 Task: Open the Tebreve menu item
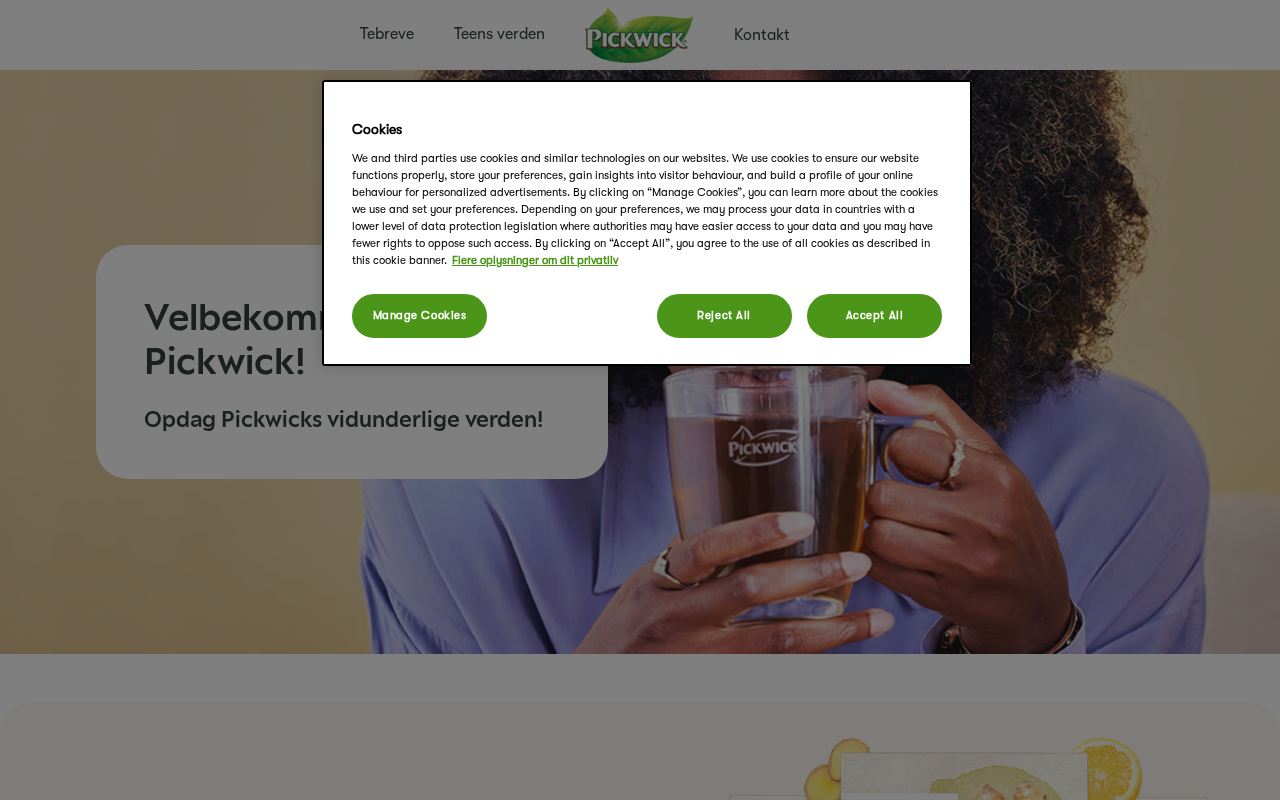387,34
